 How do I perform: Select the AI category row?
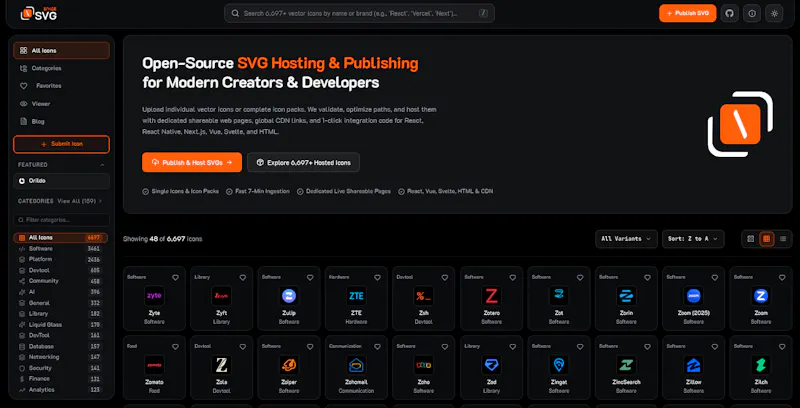coord(60,292)
